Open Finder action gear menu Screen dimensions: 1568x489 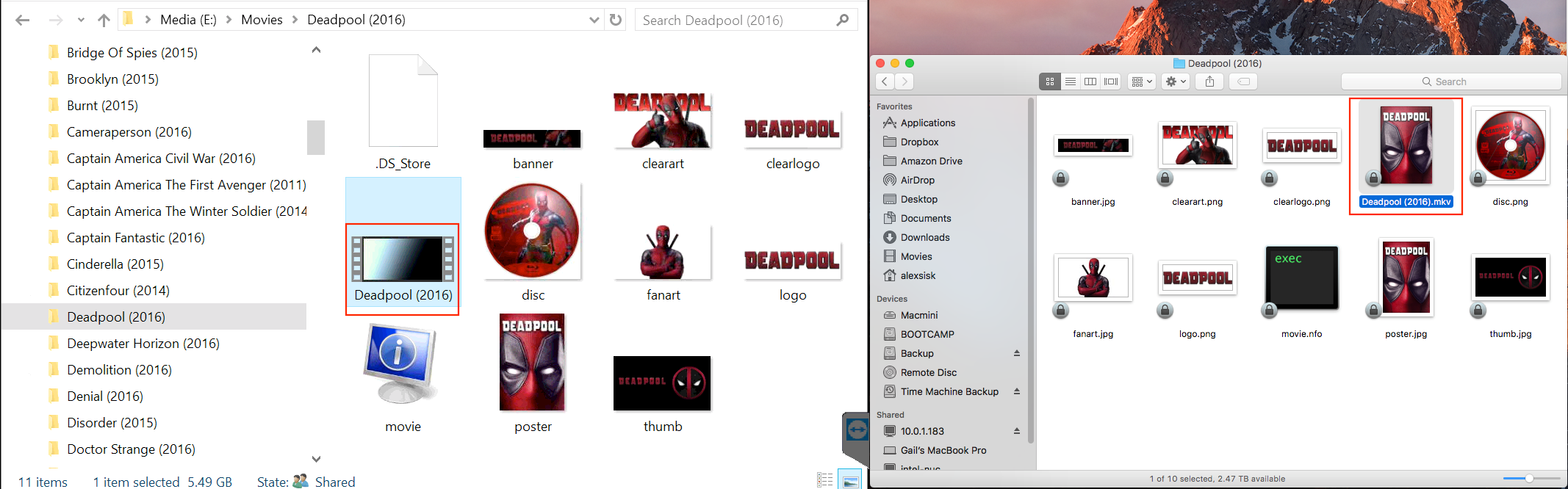click(x=1176, y=81)
